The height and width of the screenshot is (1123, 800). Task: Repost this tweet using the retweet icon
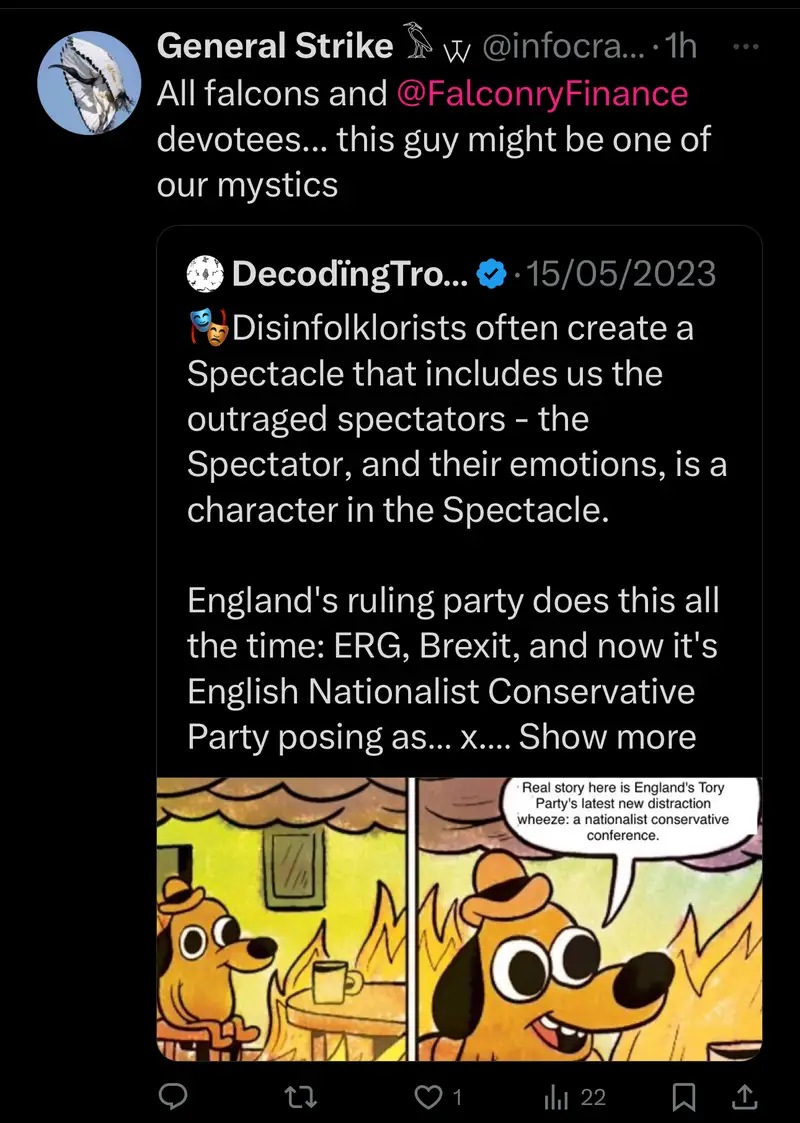point(301,1097)
